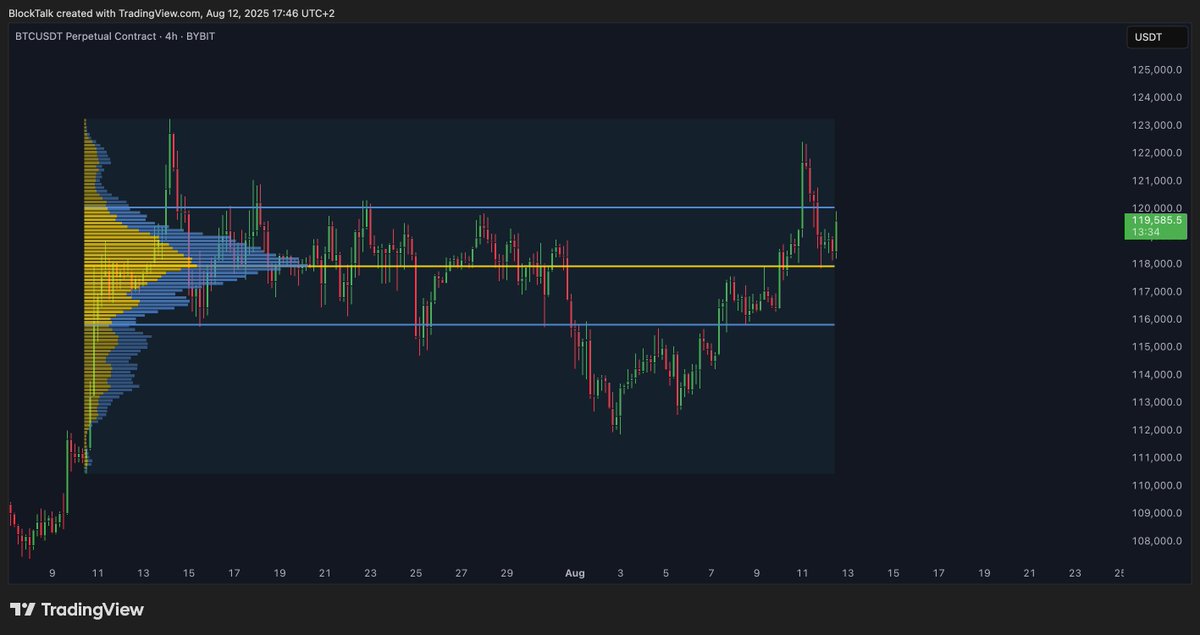The image size is (1200, 635).
Task: Click the 109,000.0 price axis label
Action: pos(1158,514)
